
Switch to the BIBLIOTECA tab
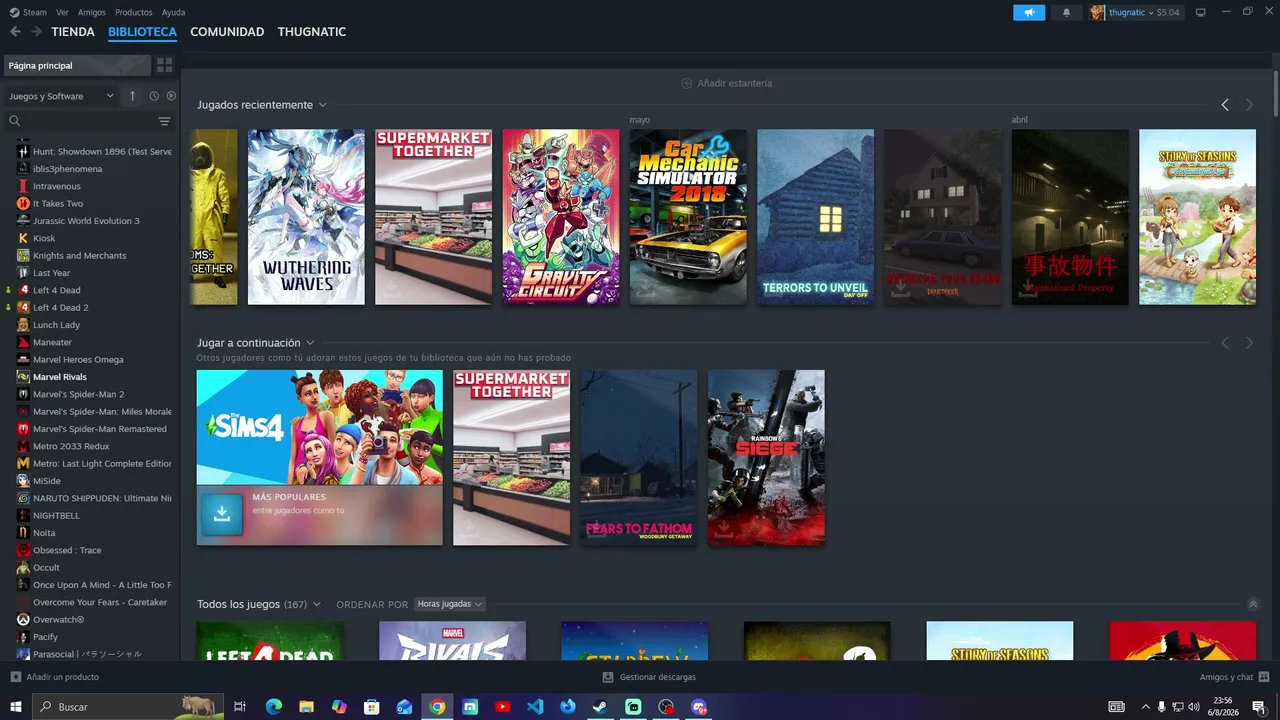(142, 32)
